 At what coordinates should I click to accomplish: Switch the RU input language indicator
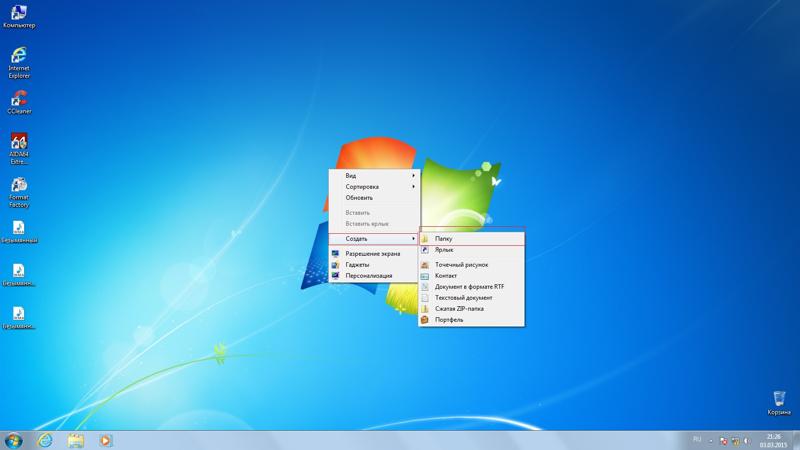coord(697,440)
